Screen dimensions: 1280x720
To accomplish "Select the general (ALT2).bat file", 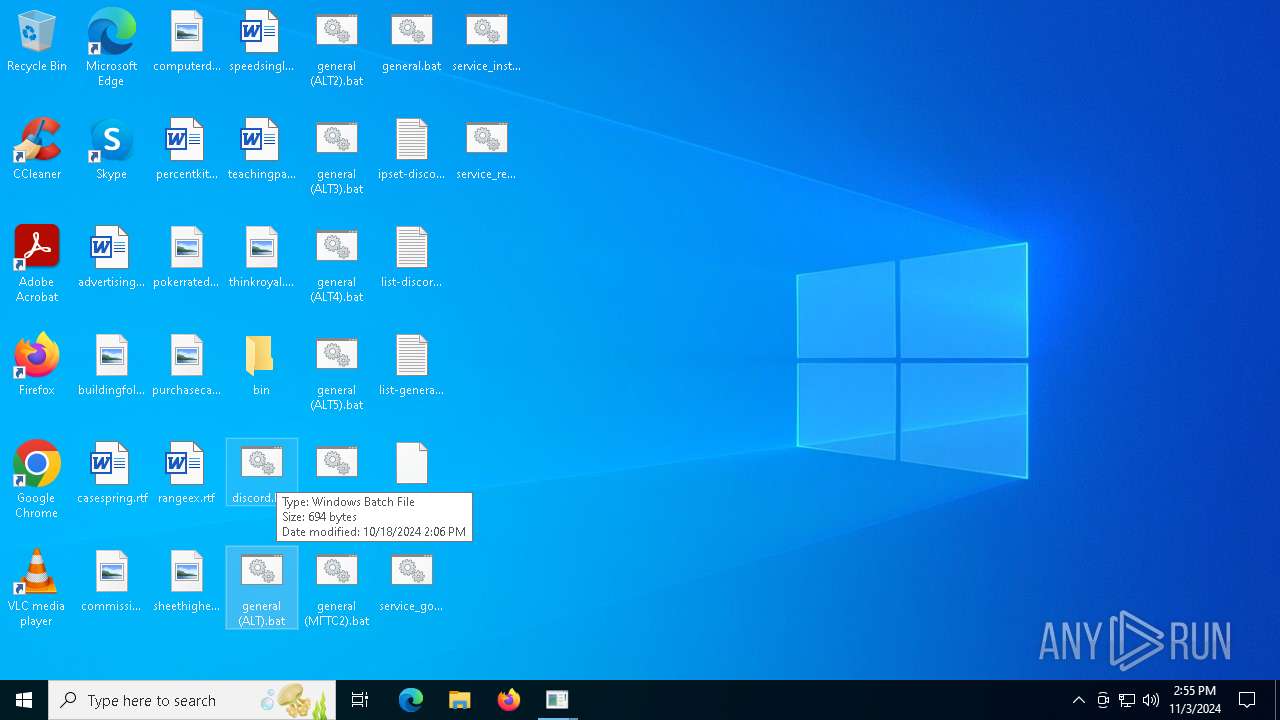I will 336,48.
